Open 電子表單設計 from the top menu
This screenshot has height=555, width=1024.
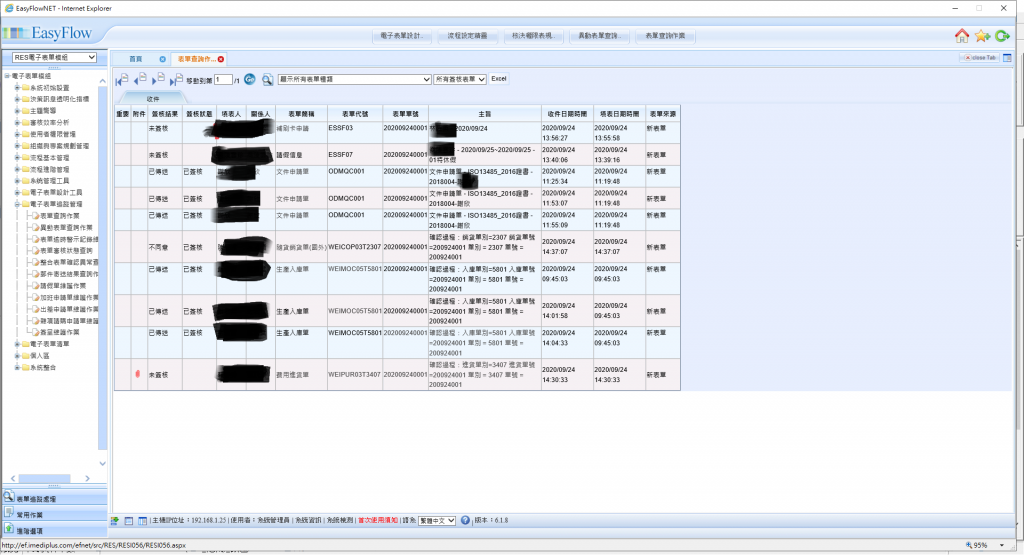(402, 36)
